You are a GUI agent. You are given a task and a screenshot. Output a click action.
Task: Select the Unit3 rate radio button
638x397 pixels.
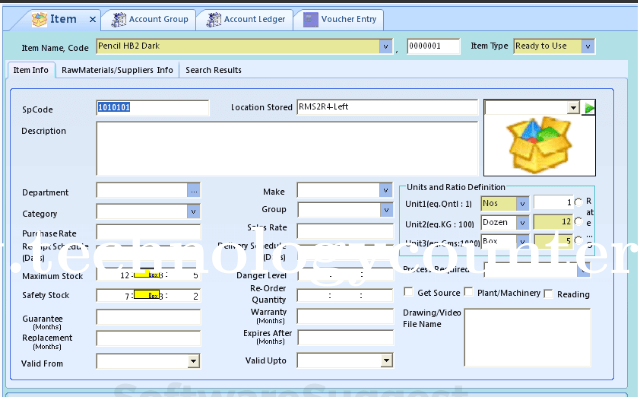579,240
